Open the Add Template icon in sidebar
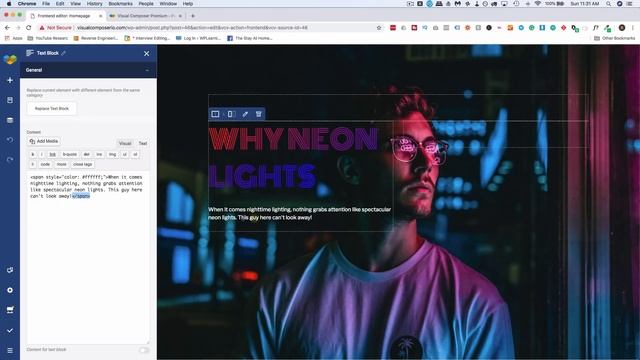The width and height of the screenshot is (640, 360). 10,100
